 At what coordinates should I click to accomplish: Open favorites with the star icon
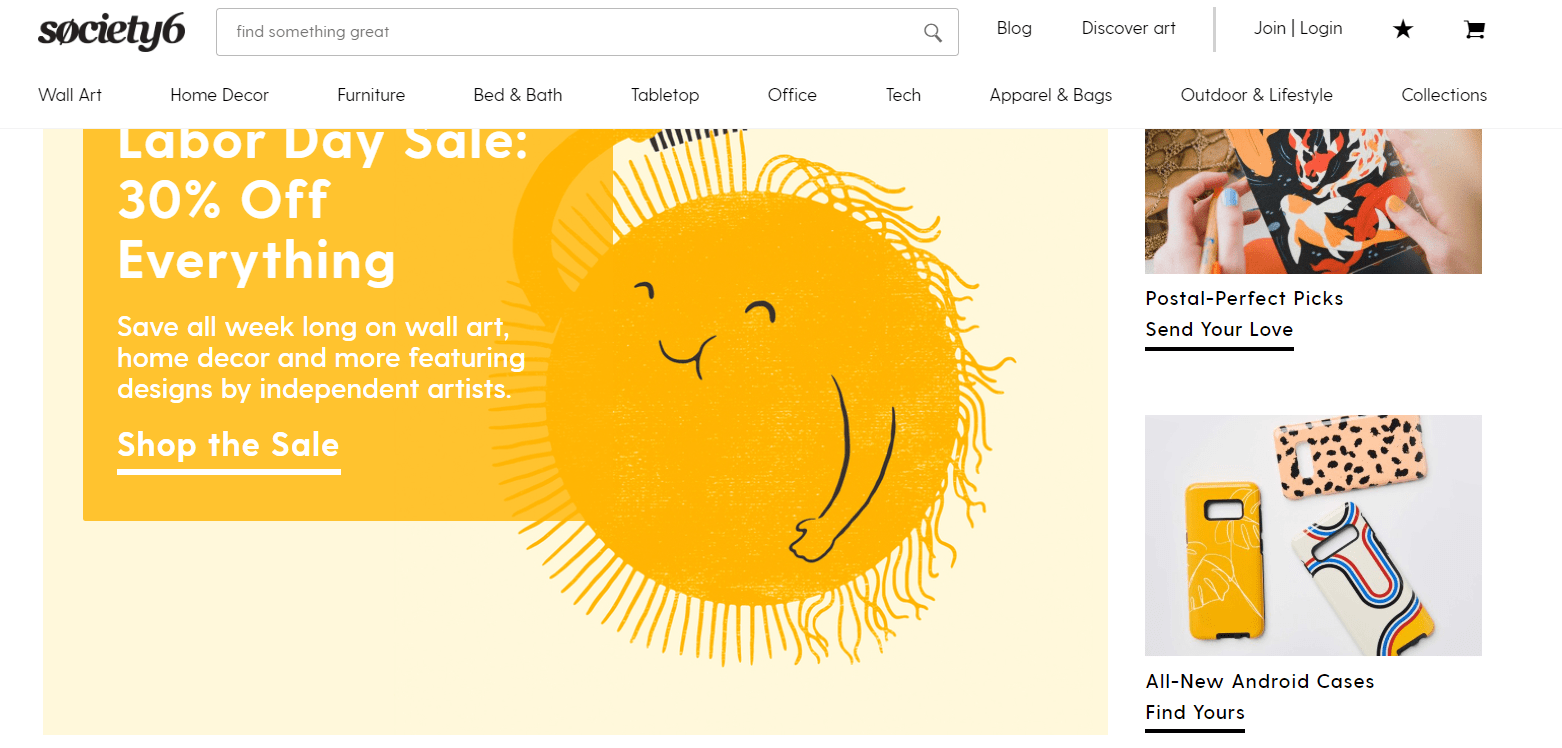point(1403,30)
